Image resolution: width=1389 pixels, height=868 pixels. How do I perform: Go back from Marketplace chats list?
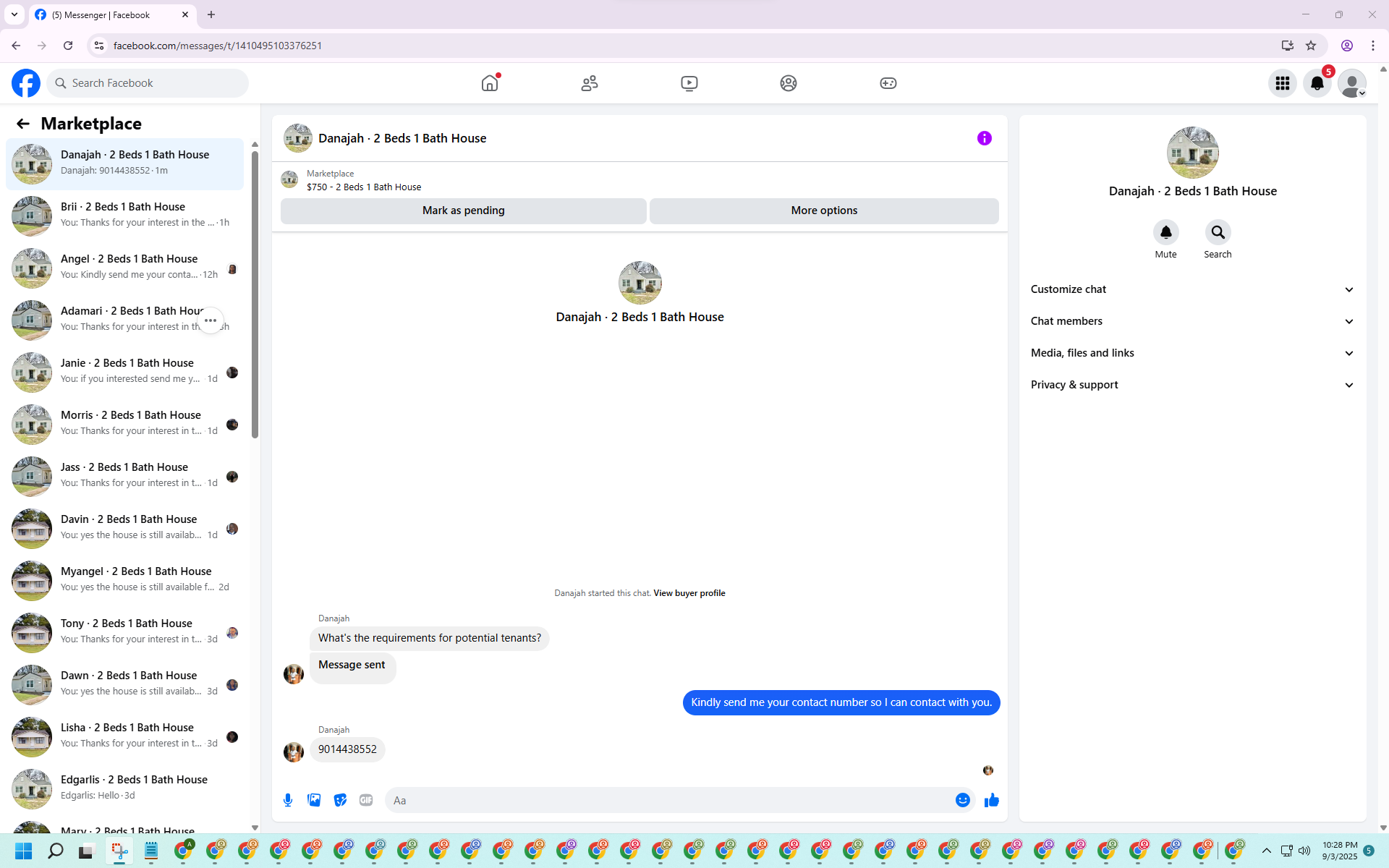[23, 124]
